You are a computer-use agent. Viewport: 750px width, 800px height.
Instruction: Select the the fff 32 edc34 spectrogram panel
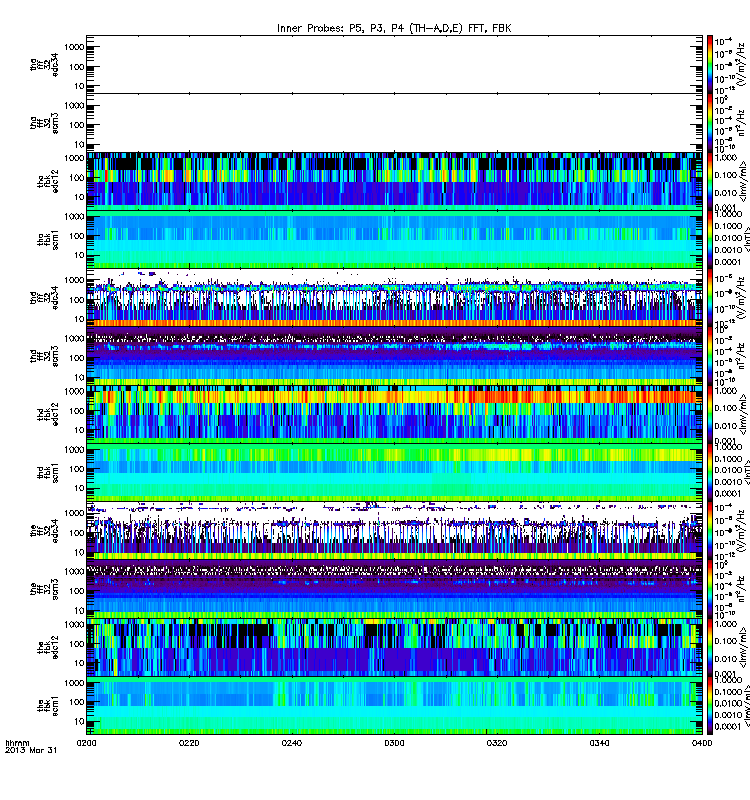[394, 531]
